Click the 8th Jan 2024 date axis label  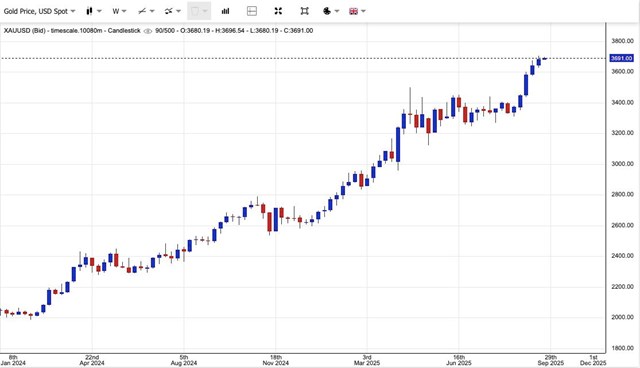coord(13,360)
